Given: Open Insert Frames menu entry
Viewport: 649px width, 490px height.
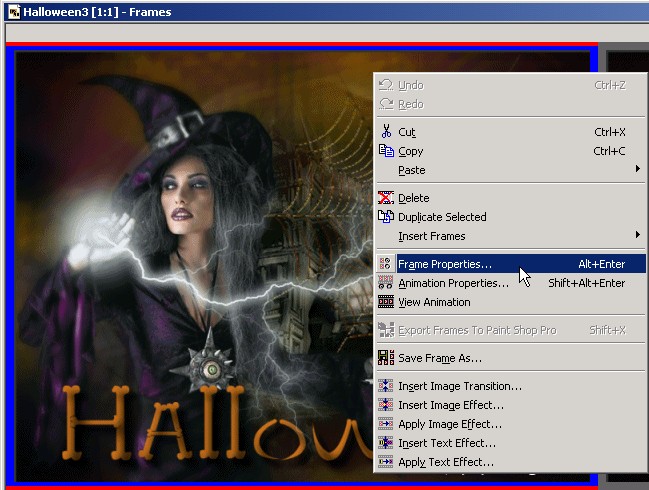Looking at the screenshot, I should 510,236.
